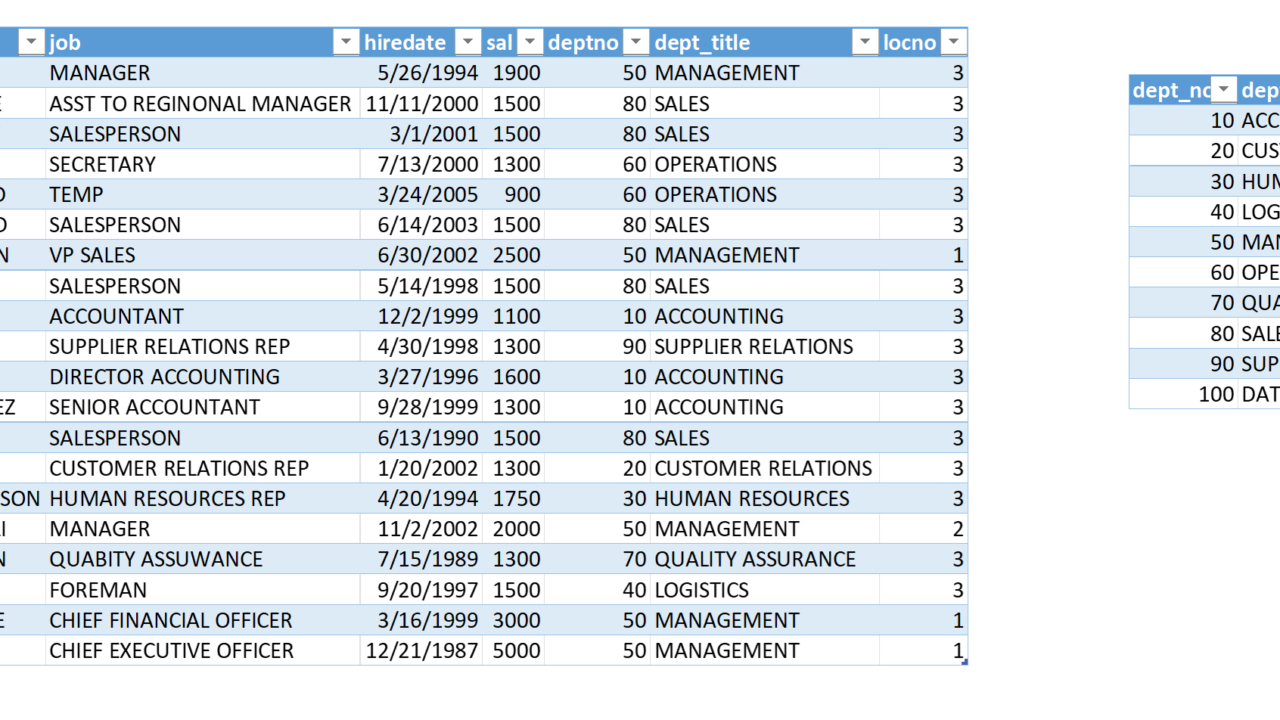
Task: Open the dept_title column filter dropdown
Action: coord(864,42)
